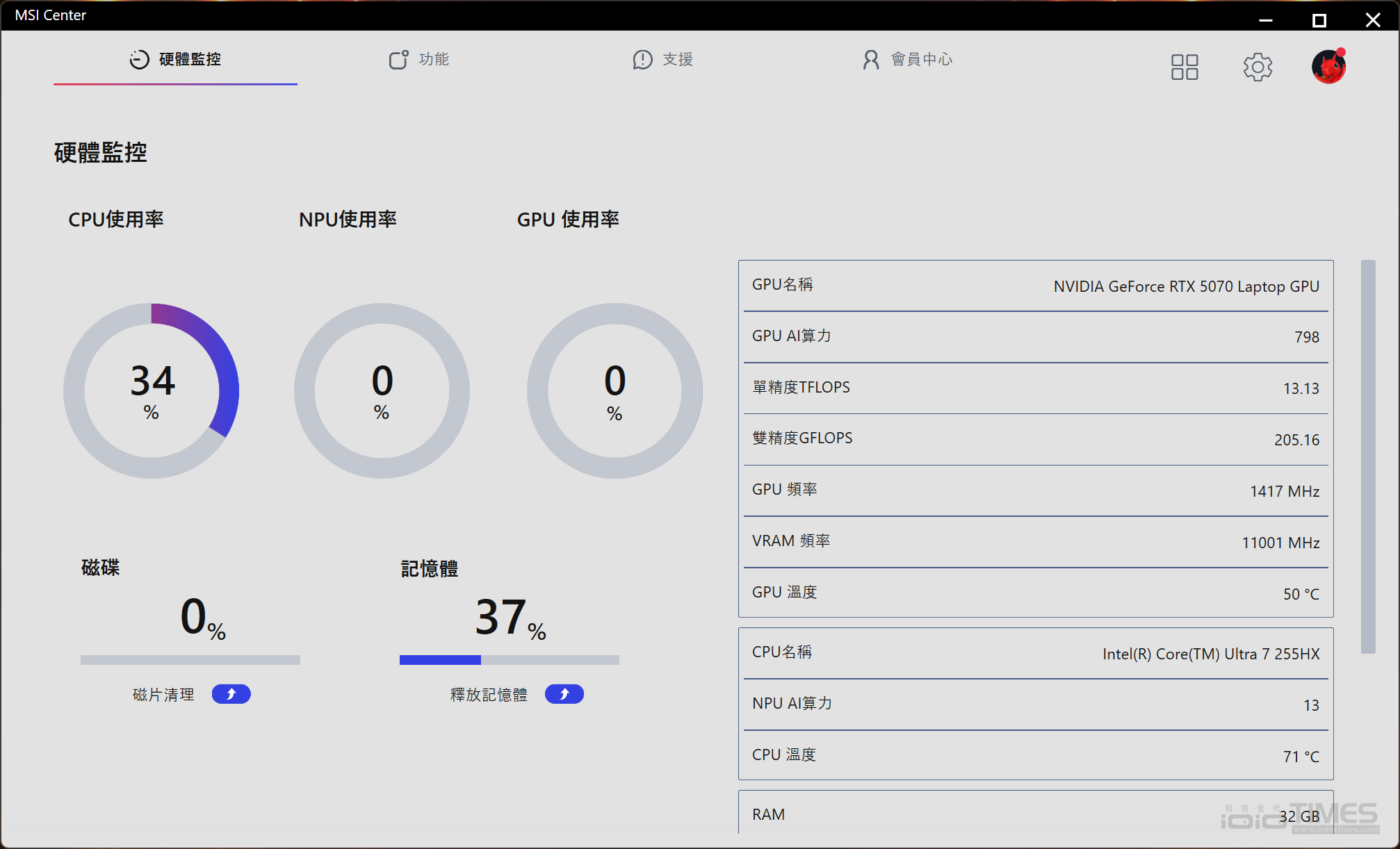
Task: Click the 釋放記憶體 free memory button
Action: click(x=564, y=694)
